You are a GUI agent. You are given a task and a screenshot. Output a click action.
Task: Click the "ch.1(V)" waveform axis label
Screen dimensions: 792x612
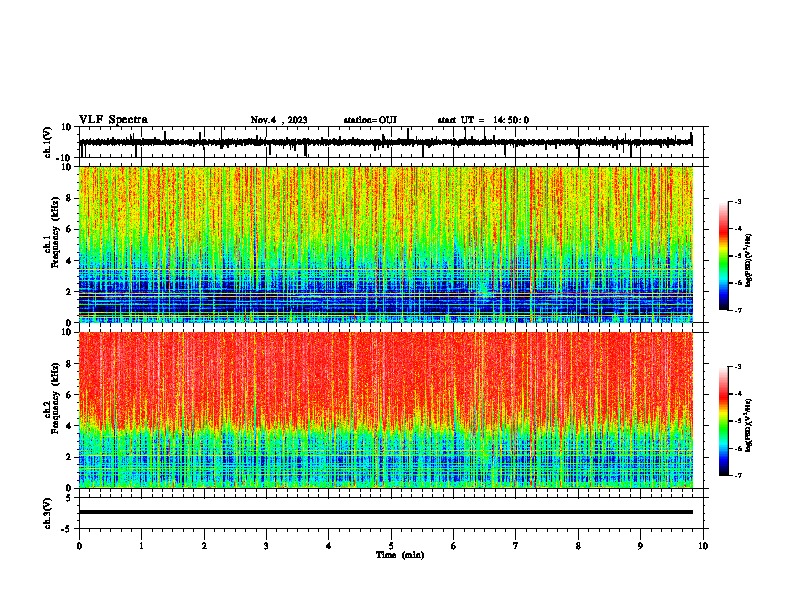[x=48, y=142]
